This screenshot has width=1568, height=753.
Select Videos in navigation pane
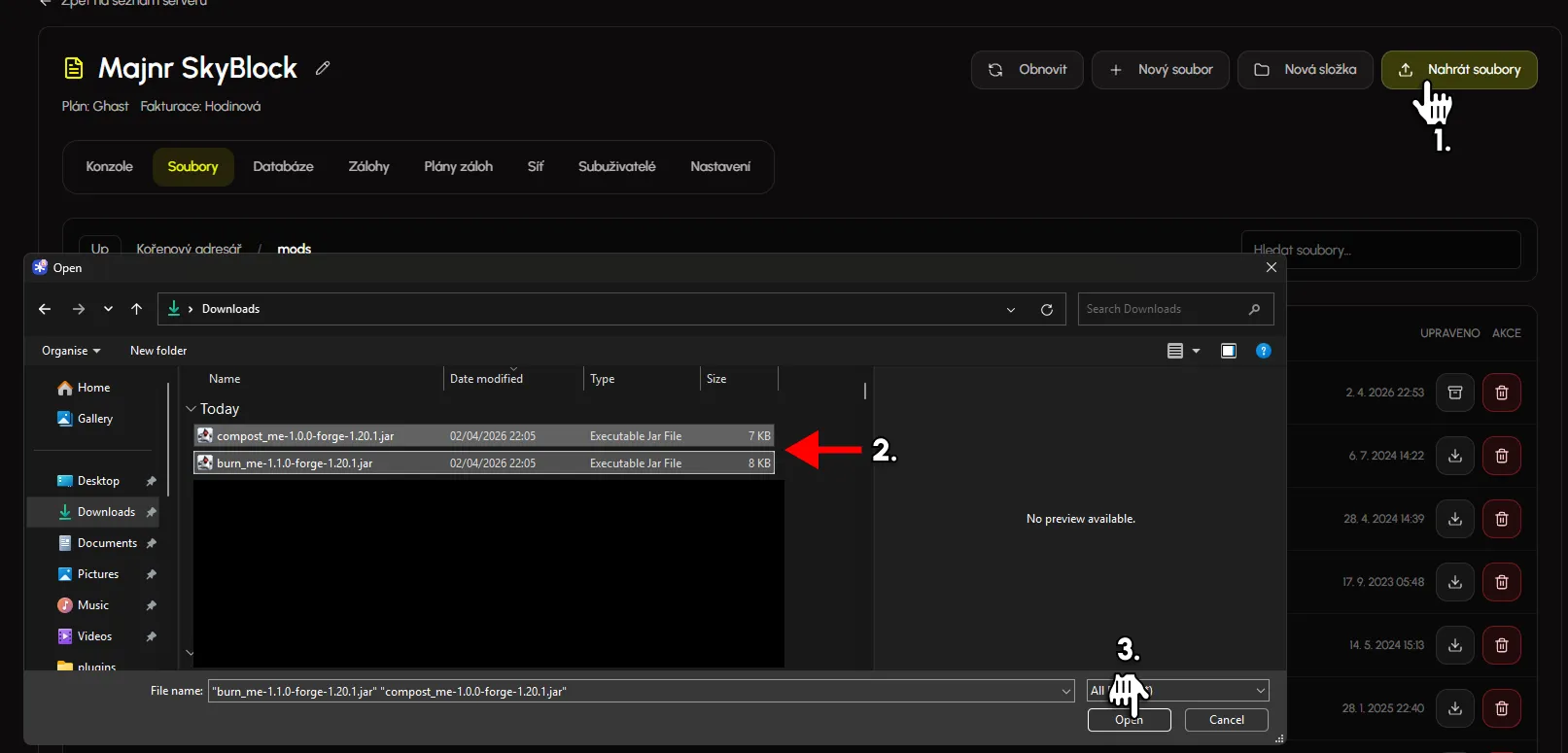(94, 636)
